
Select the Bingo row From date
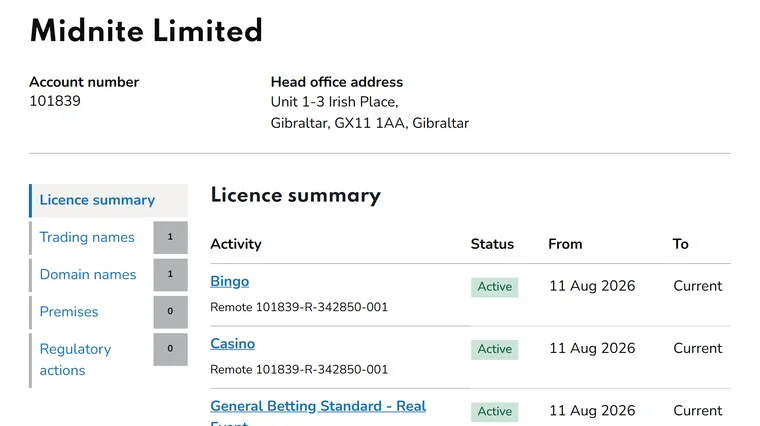[x=592, y=286]
